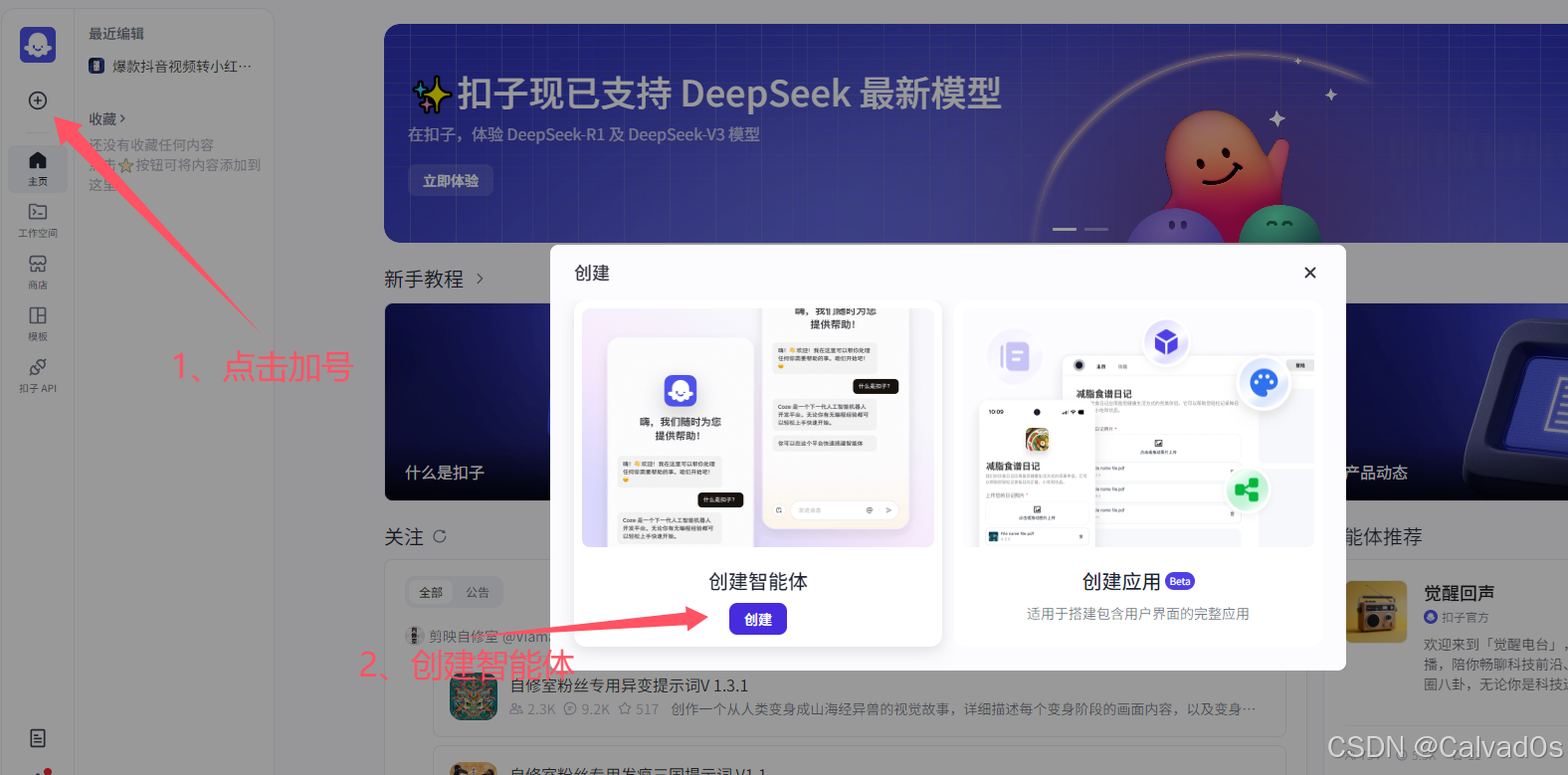Close the 创建 dialog with X
This screenshot has height=775, width=1568.
[1310, 273]
